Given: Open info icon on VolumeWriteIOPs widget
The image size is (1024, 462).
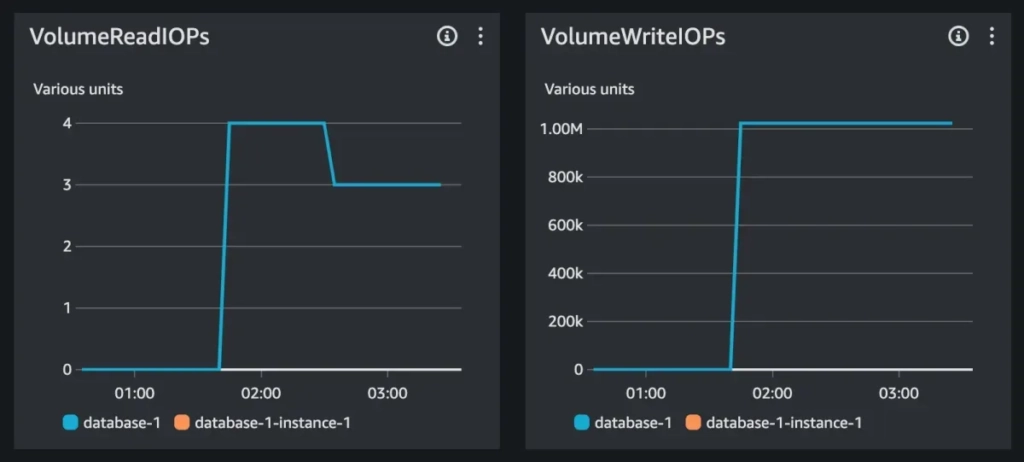Looking at the screenshot, I should [x=958, y=37].
